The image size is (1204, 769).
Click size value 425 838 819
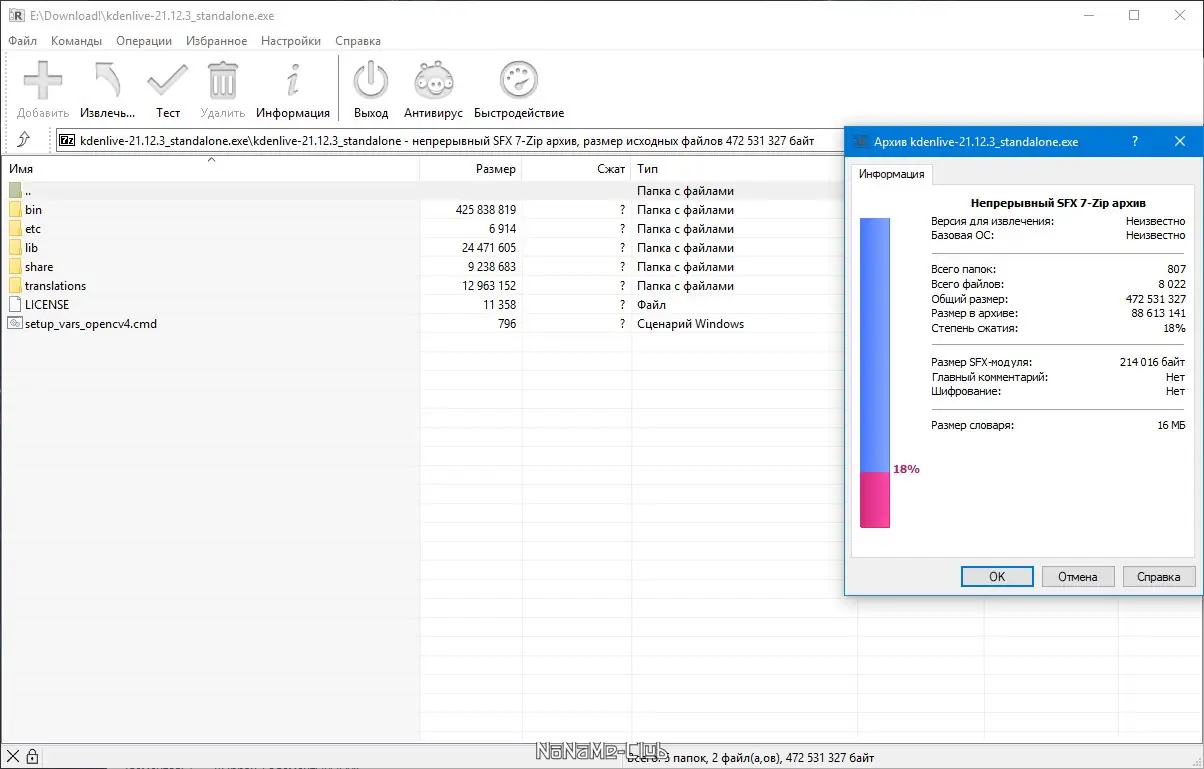click(x=485, y=210)
